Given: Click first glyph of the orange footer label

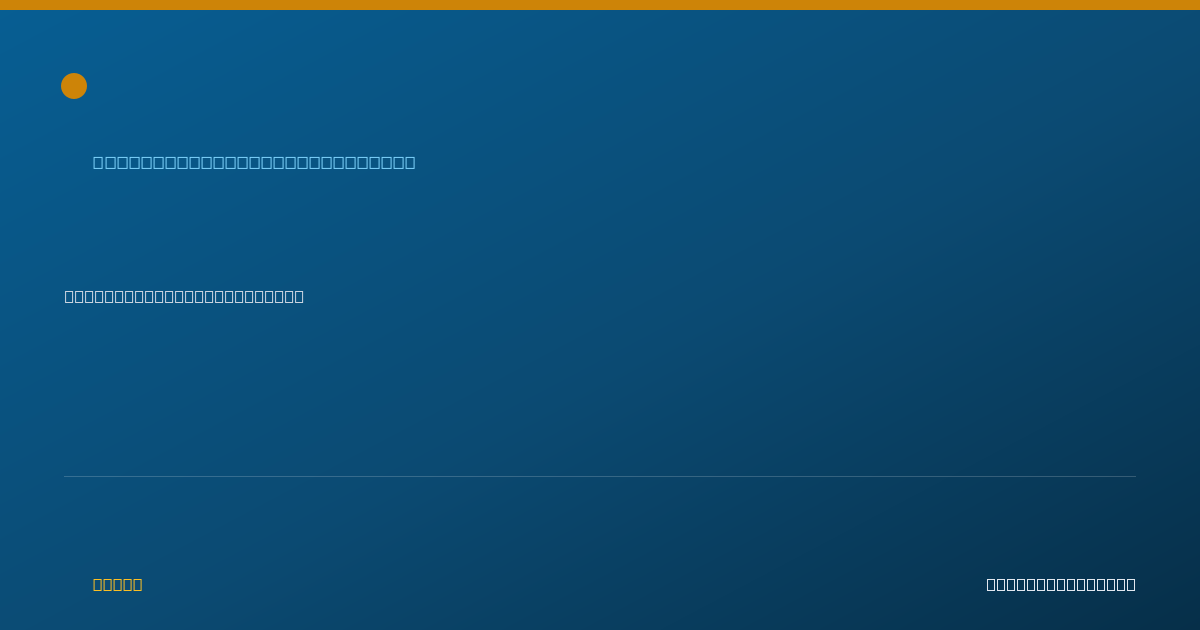Looking at the screenshot, I should pyautogui.click(x=97, y=584).
